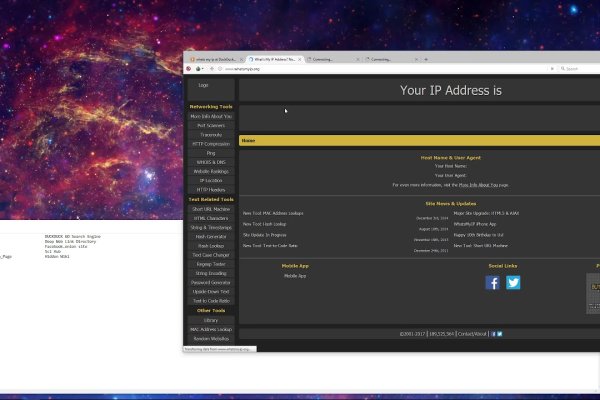Click the new tab plus button
Viewport: 600px width, 400px height.
[x=426, y=59]
